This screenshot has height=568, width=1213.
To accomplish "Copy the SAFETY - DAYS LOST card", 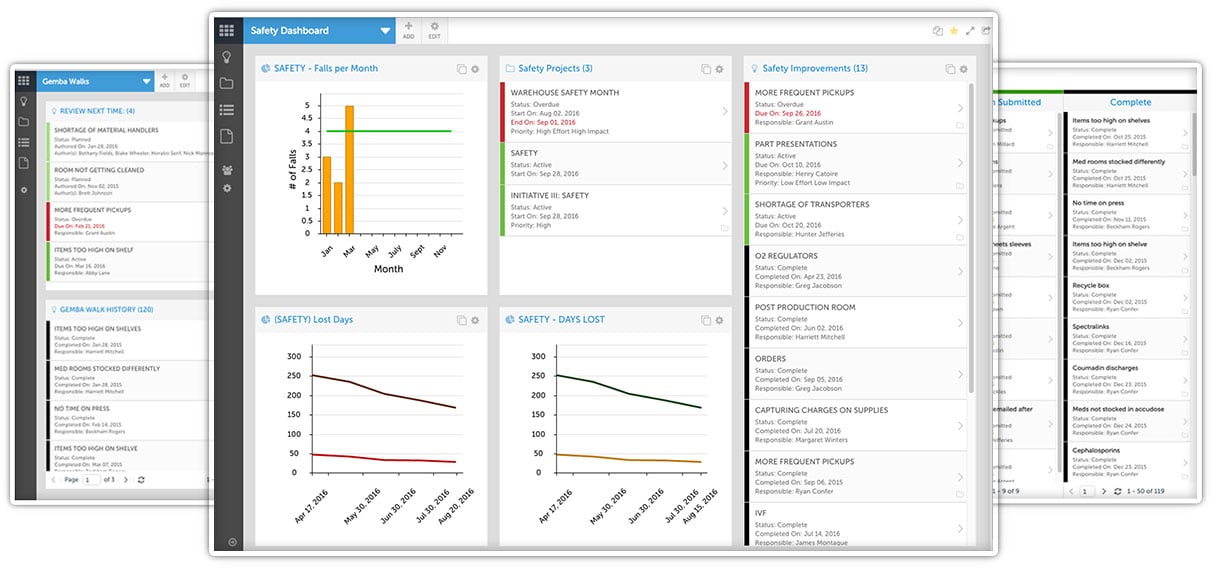I will coord(706,320).
